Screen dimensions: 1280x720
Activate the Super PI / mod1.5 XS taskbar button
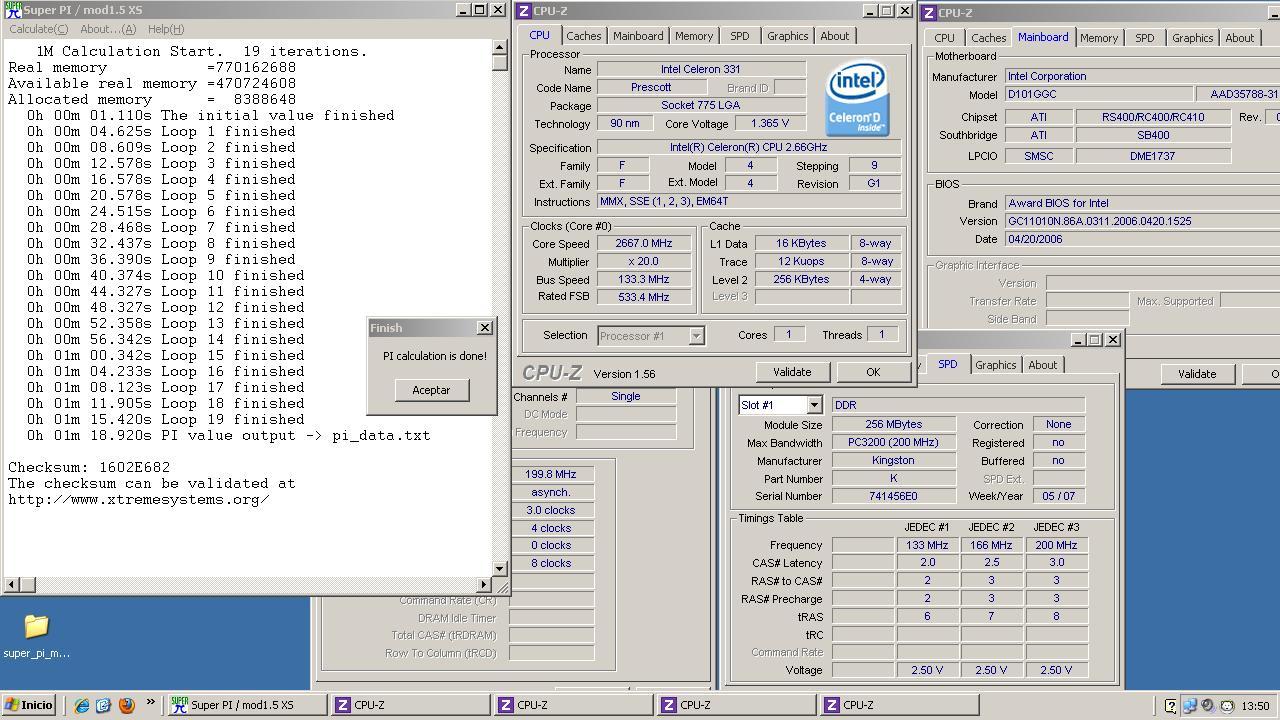(247, 705)
